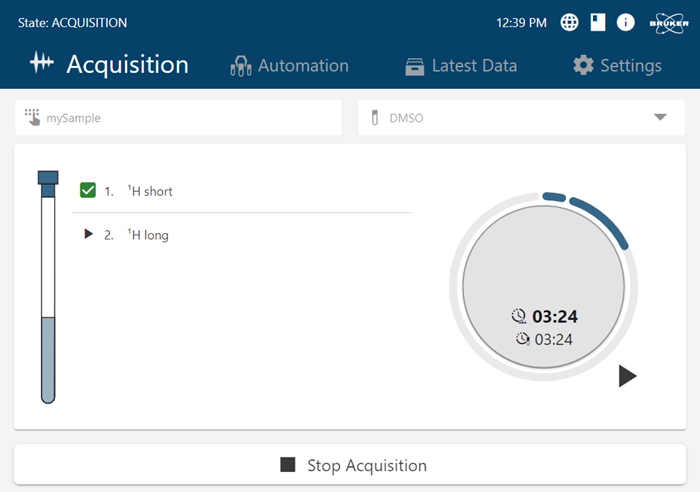Image resolution: width=700 pixels, height=492 pixels.
Task: Toggle the 1H short checkbox
Action: (x=88, y=190)
